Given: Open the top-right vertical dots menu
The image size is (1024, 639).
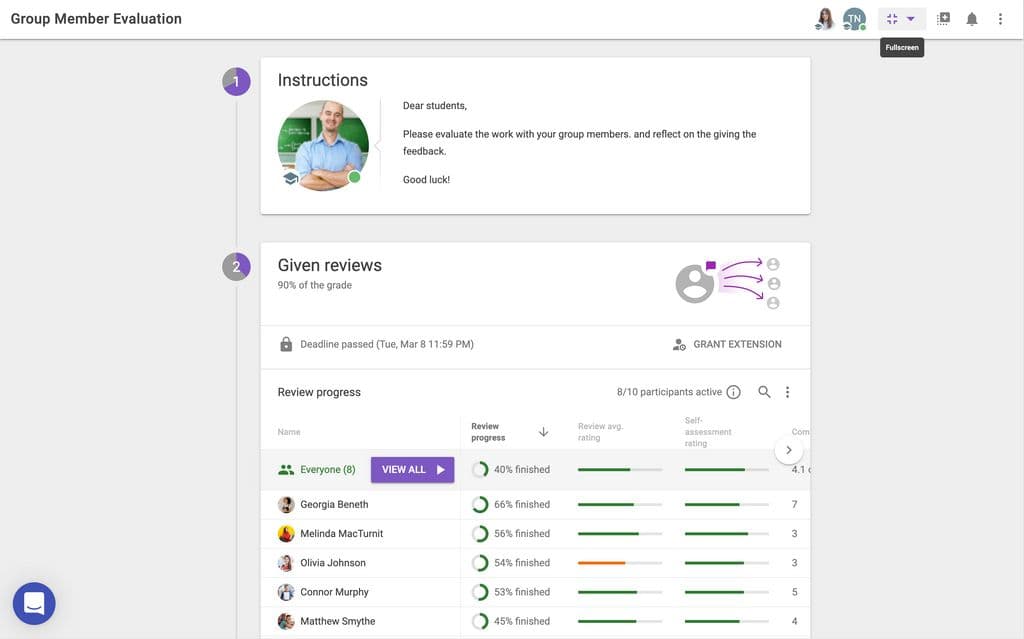Looking at the screenshot, I should coord(1000,19).
